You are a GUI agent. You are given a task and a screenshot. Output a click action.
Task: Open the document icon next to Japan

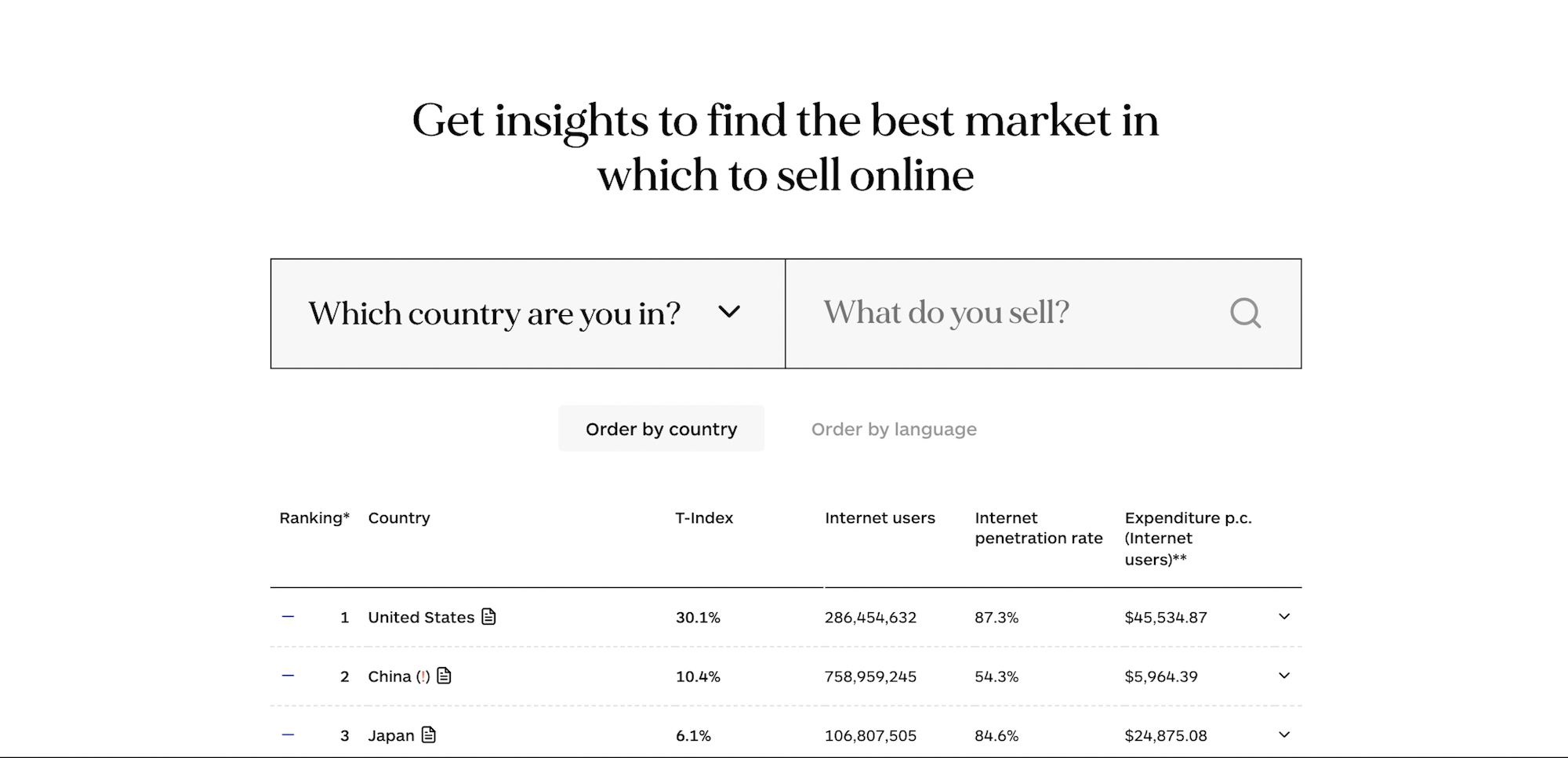coord(427,734)
